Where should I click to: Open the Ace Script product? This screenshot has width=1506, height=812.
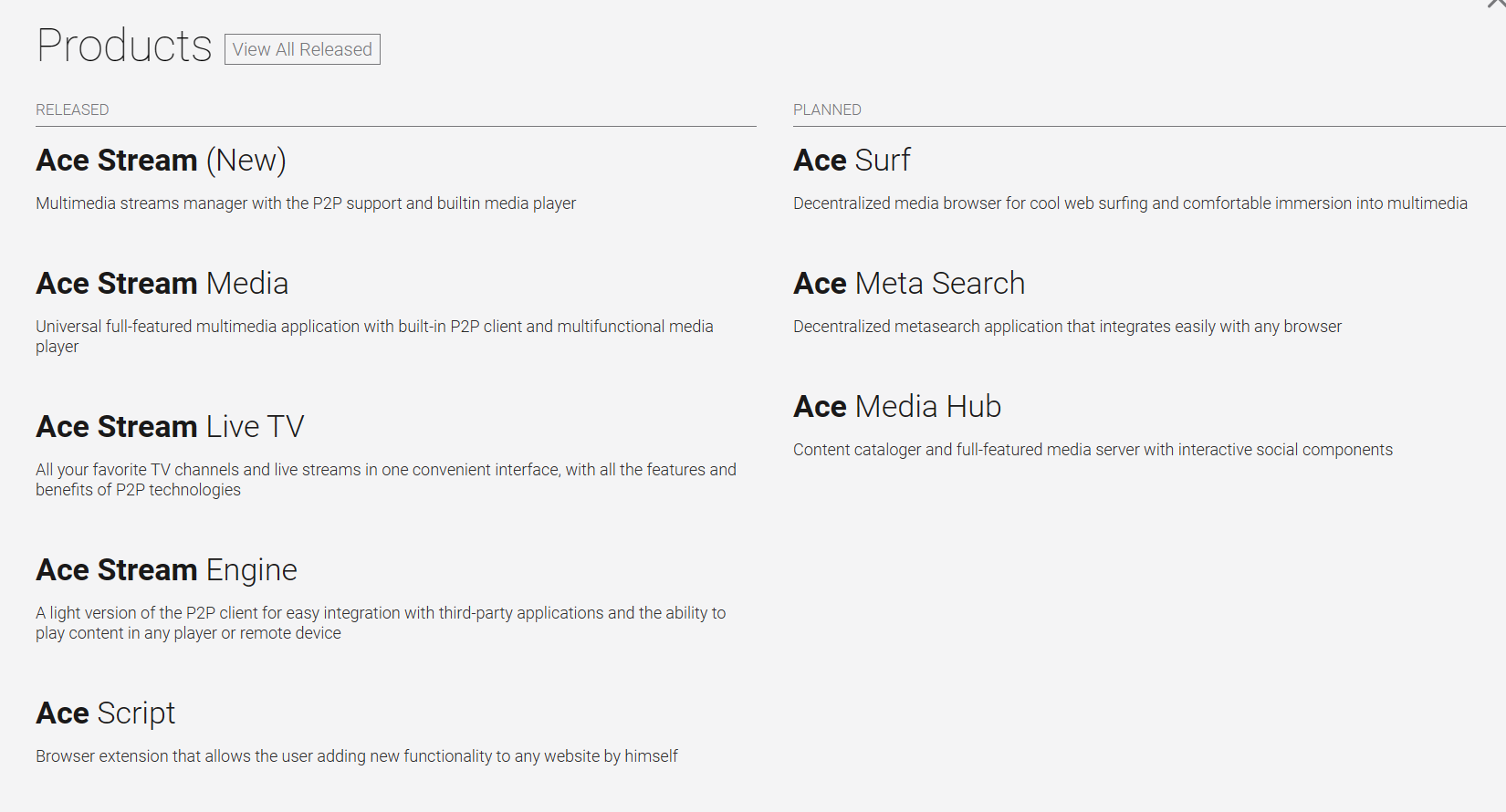(105, 713)
